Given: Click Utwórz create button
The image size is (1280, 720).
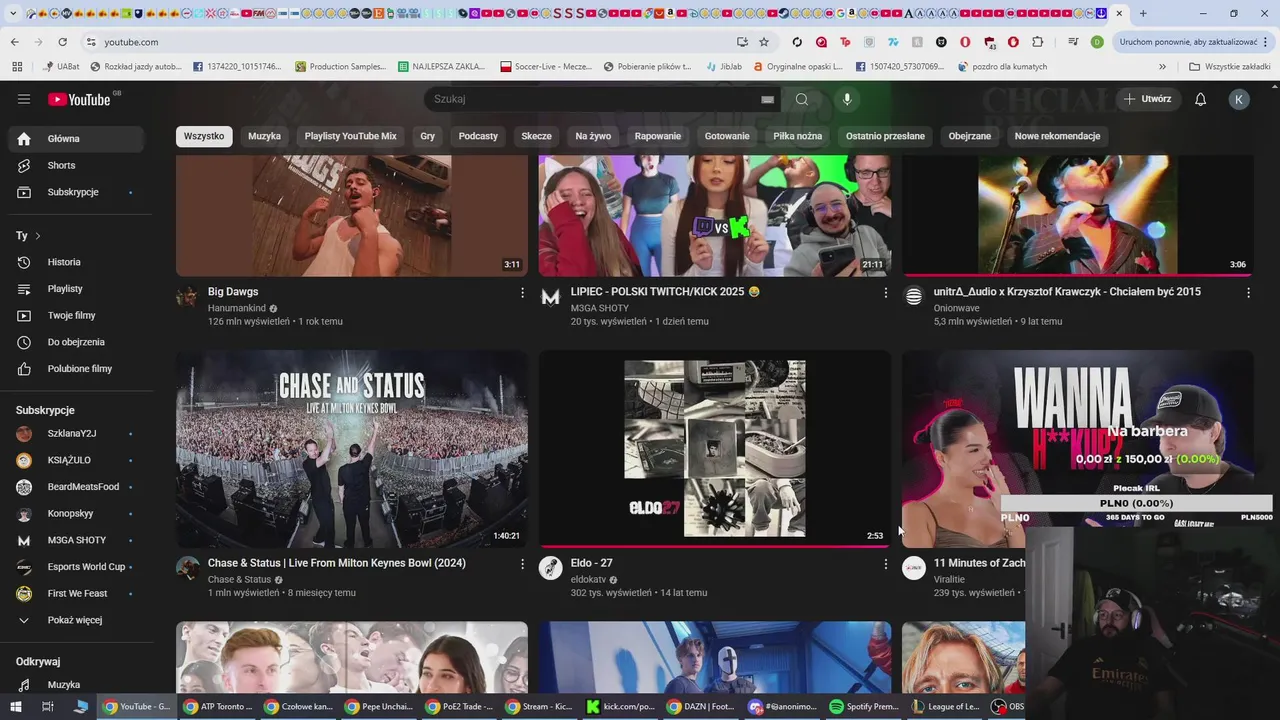Looking at the screenshot, I should point(1147,99).
